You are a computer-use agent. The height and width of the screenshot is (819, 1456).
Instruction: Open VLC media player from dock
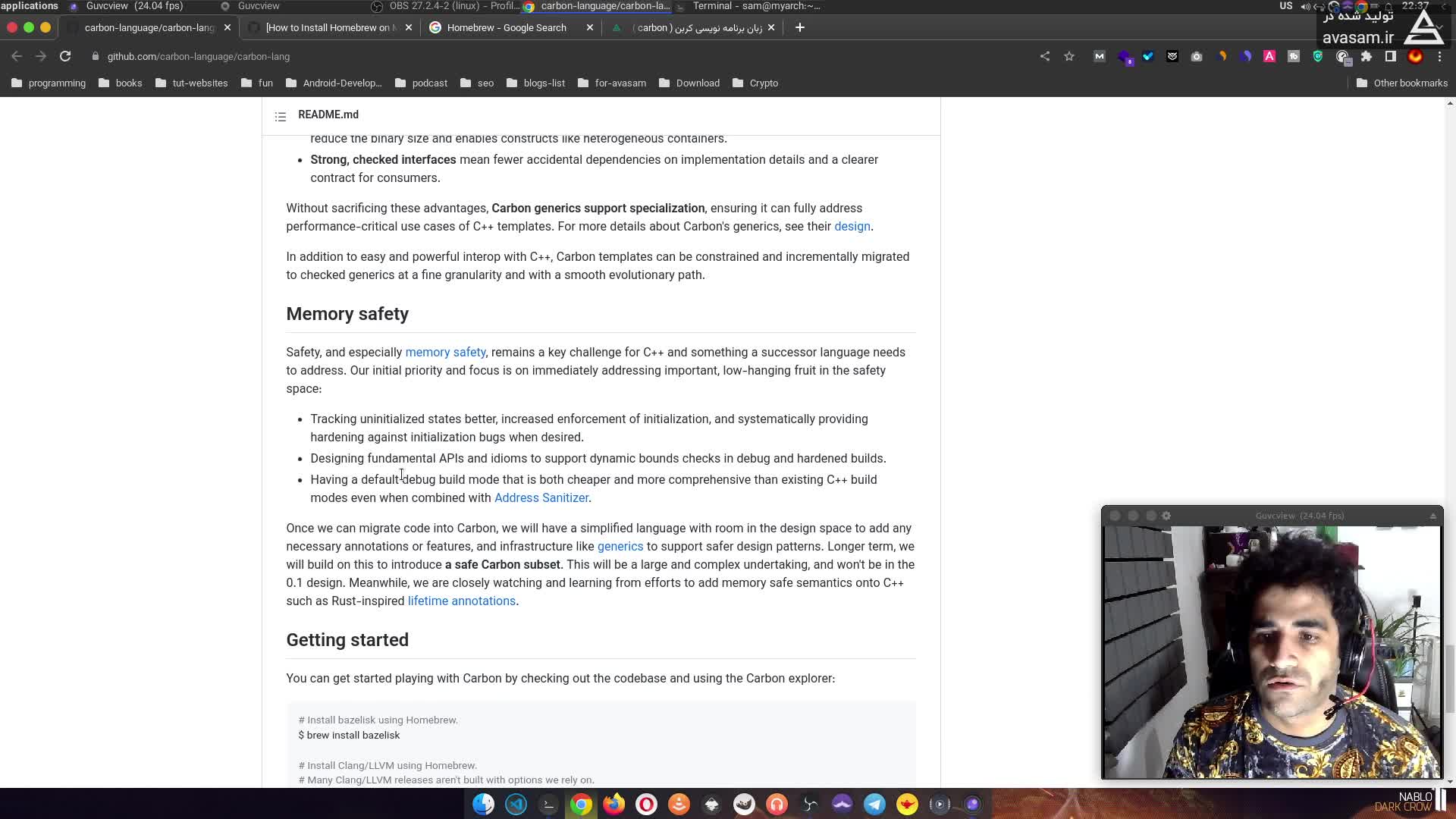click(x=679, y=804)
